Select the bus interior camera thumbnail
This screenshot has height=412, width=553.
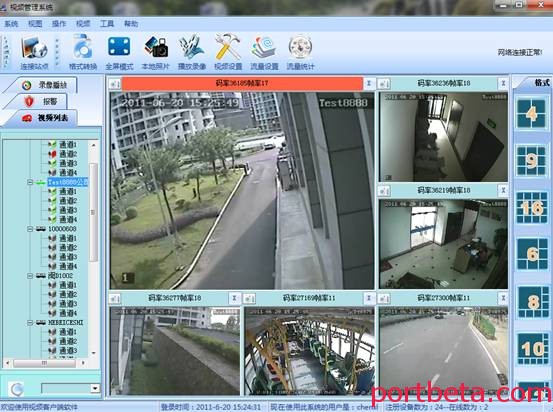309,351
